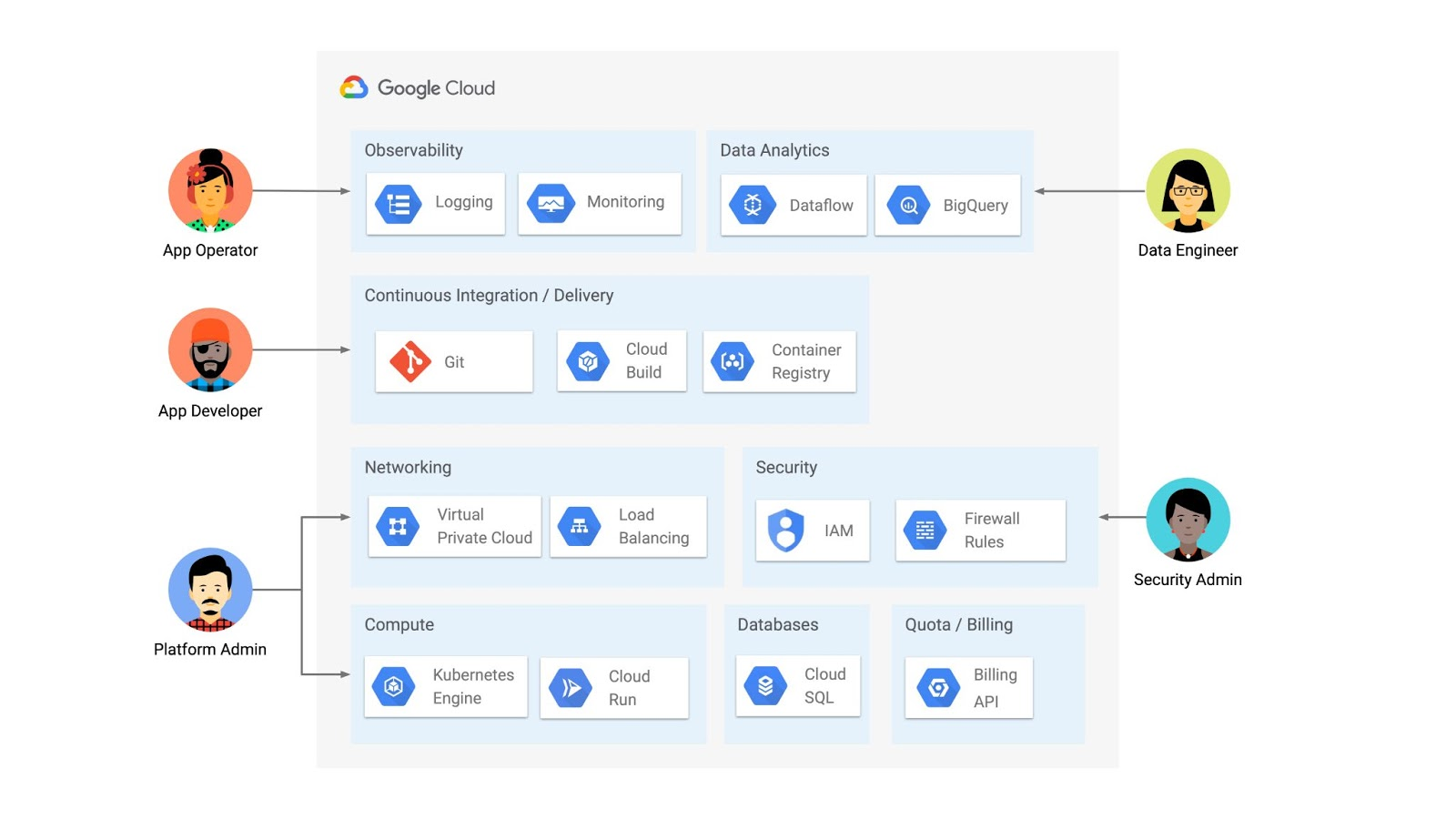Select the Kubernetes Engine label

[x=473, y=686]
